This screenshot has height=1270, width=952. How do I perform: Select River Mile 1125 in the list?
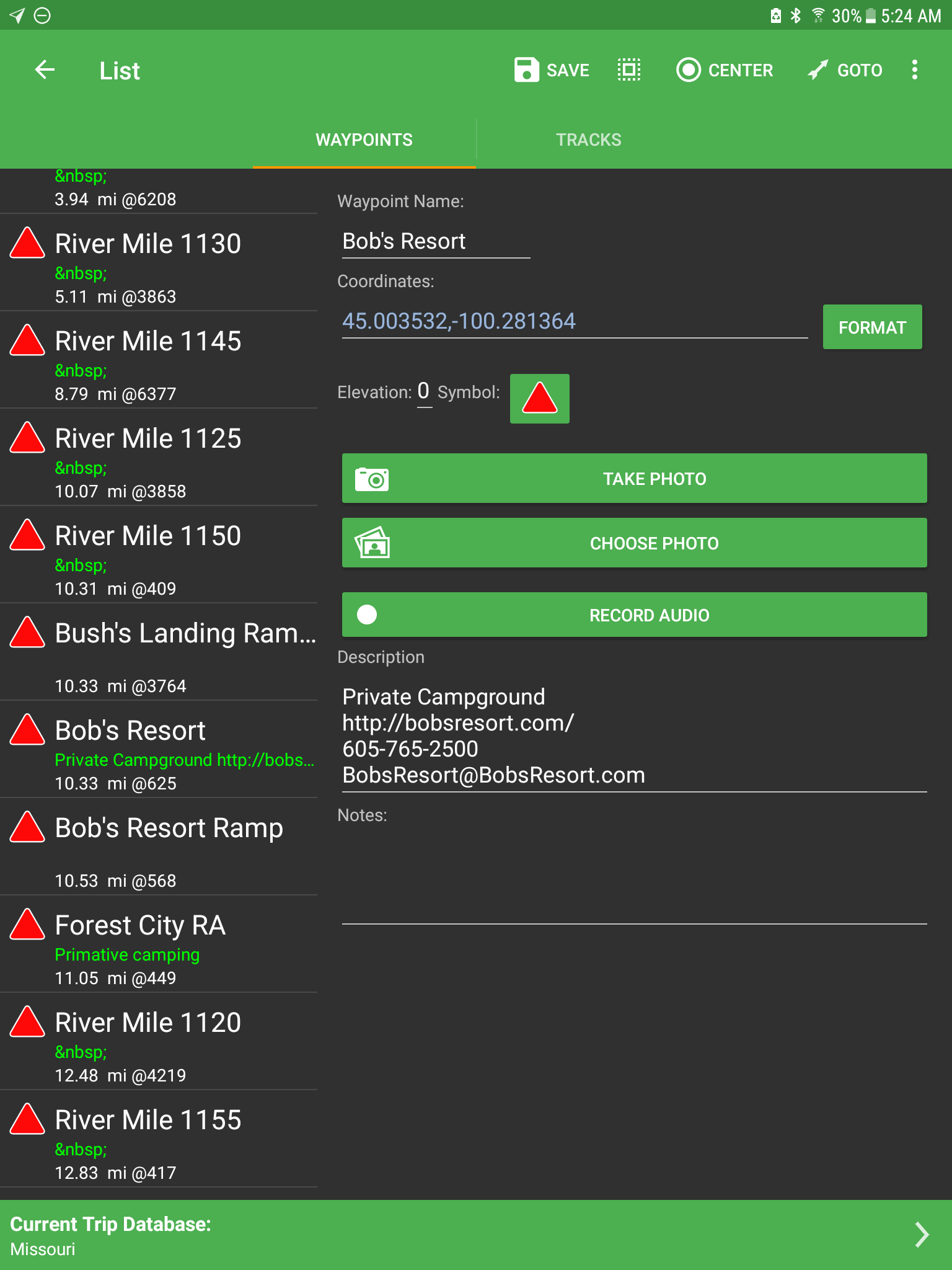click(159, 457)
